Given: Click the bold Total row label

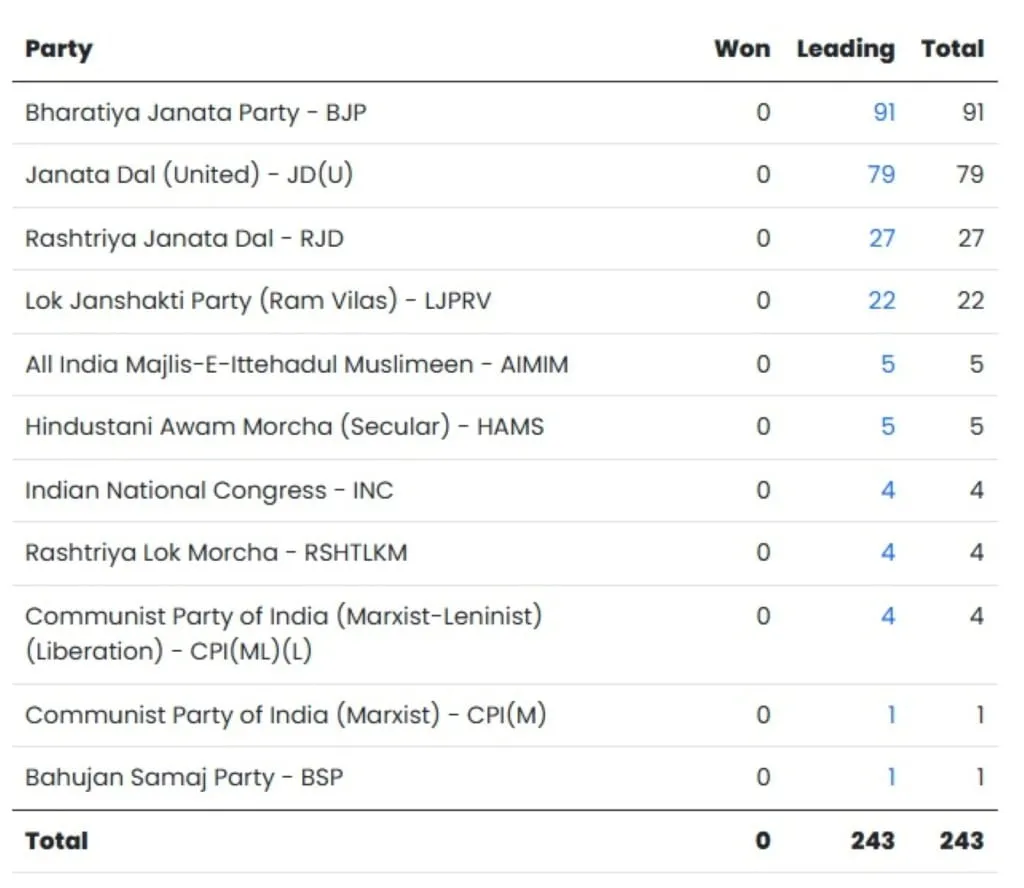Looking at the screenshot, I should (57, 841).
